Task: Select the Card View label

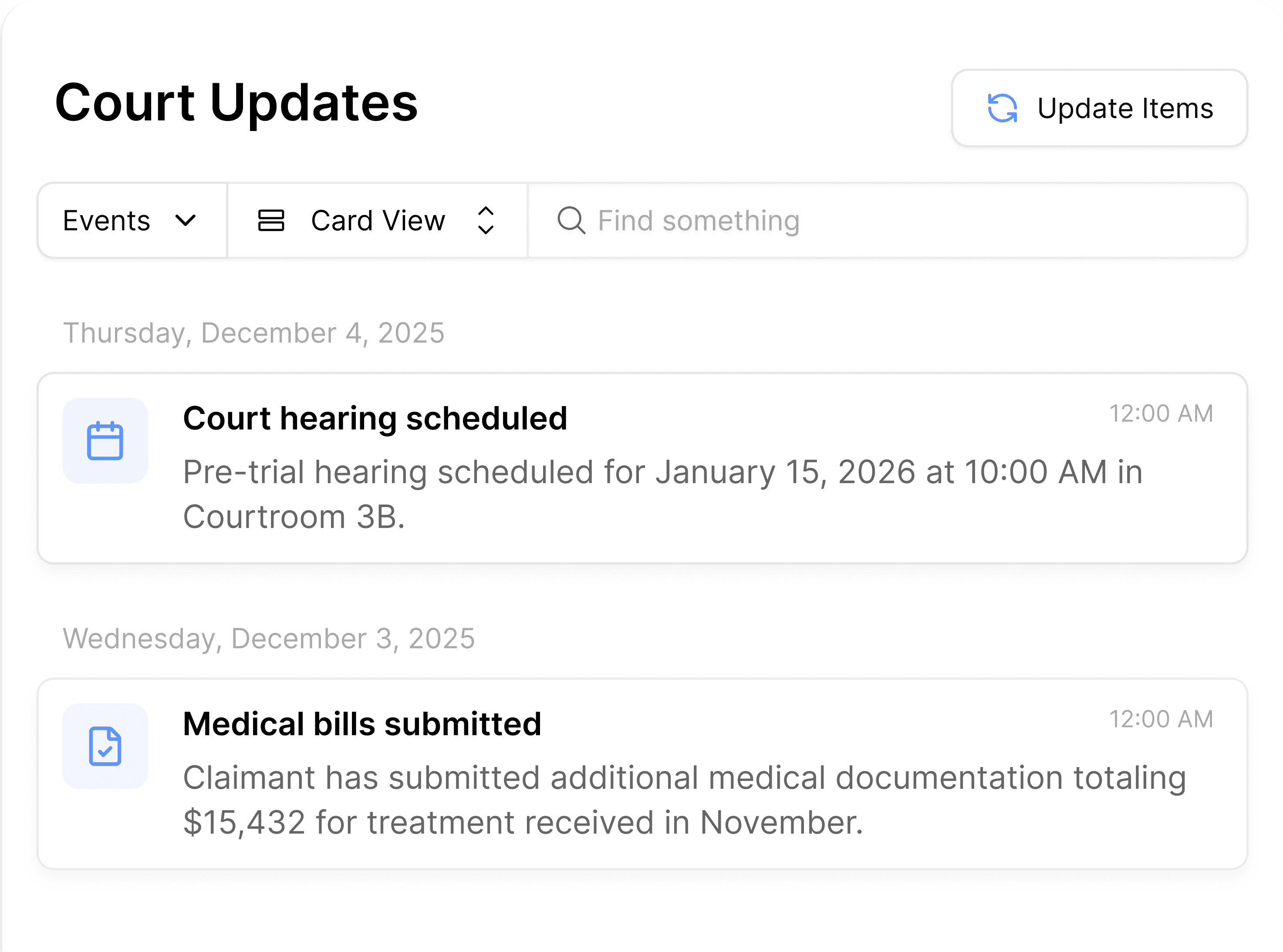Action: point(378,221)
